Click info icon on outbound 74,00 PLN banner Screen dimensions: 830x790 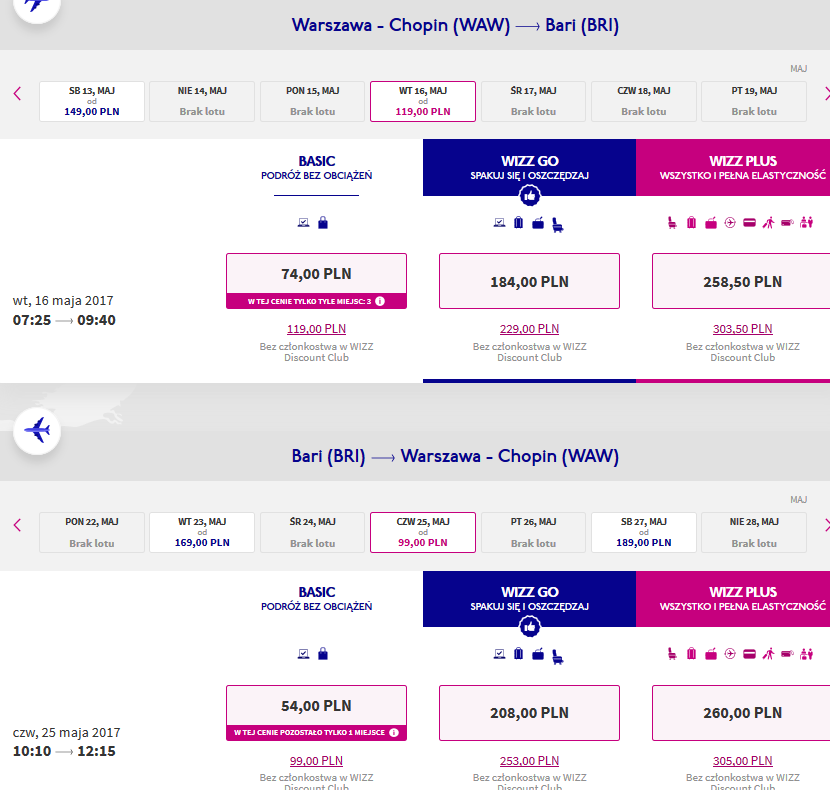pyautogui.click(x=380, y=301)
